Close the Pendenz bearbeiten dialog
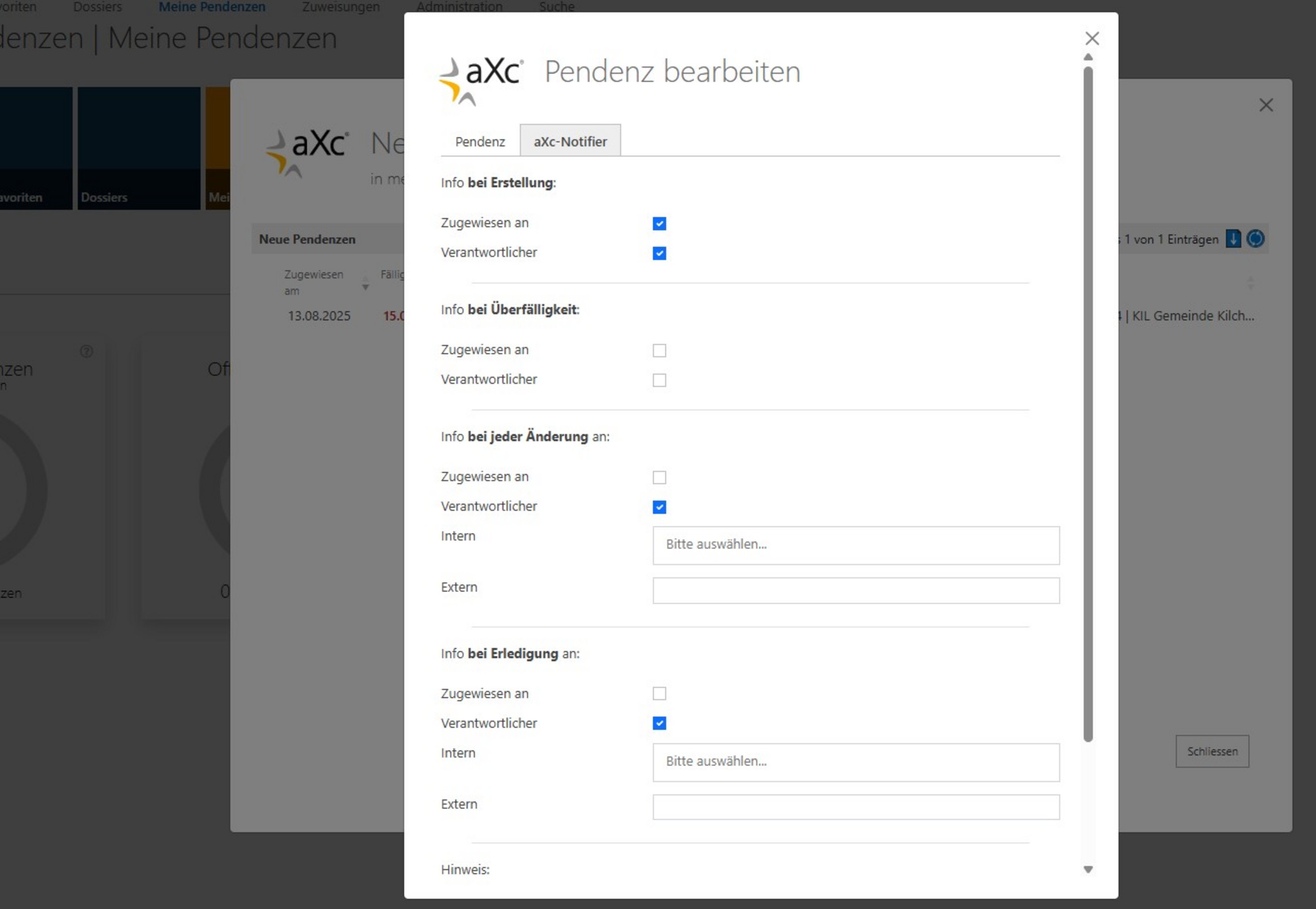 click(1092, 39)
